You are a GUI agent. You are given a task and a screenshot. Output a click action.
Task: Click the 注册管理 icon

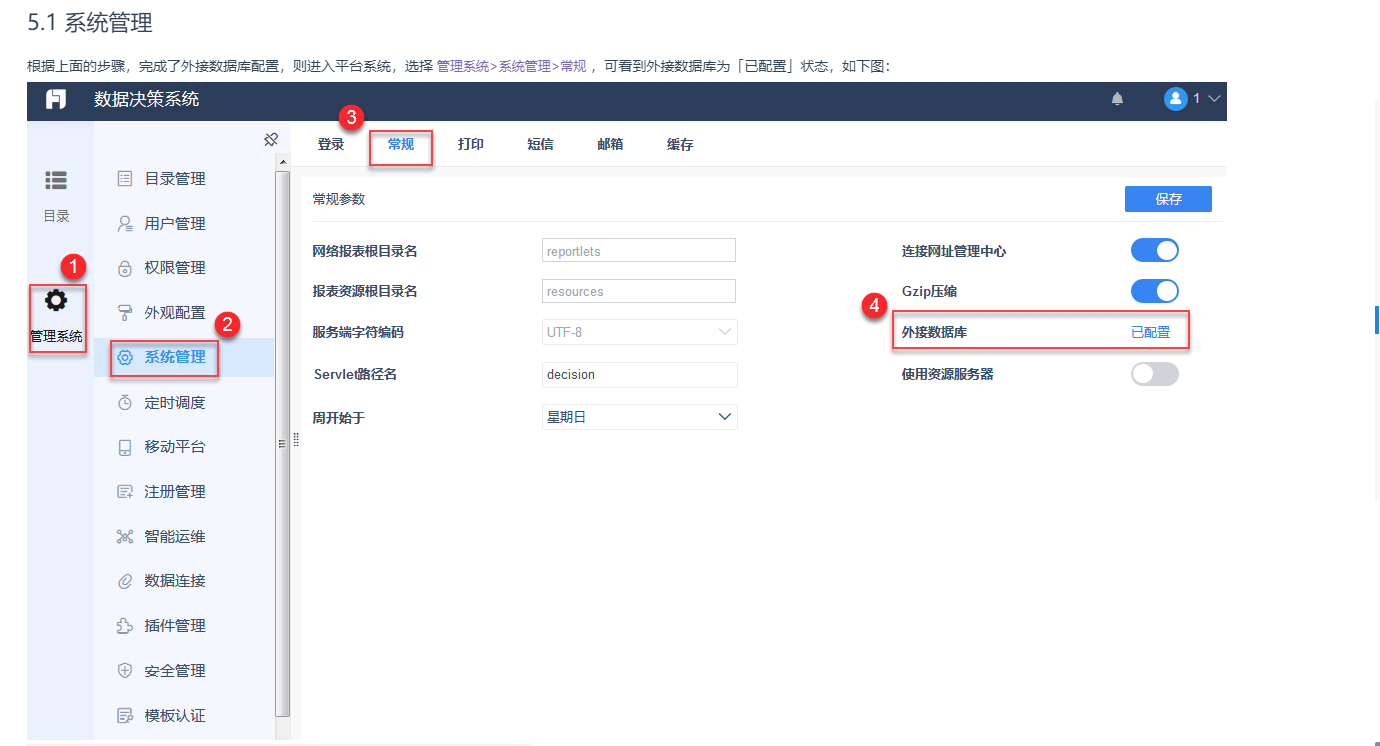pyautogui.click(x=125, y=492)
